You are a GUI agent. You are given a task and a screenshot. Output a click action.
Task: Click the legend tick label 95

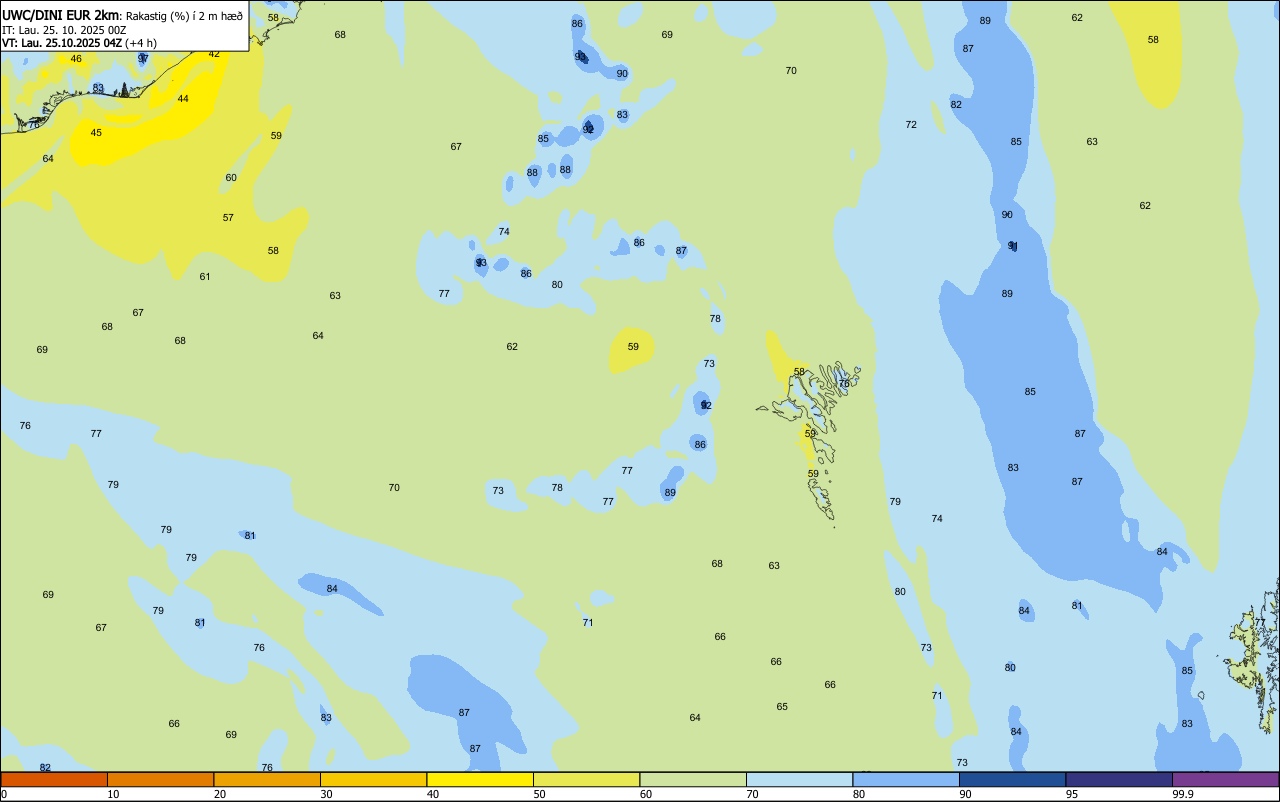click(x=1072, y=794)
